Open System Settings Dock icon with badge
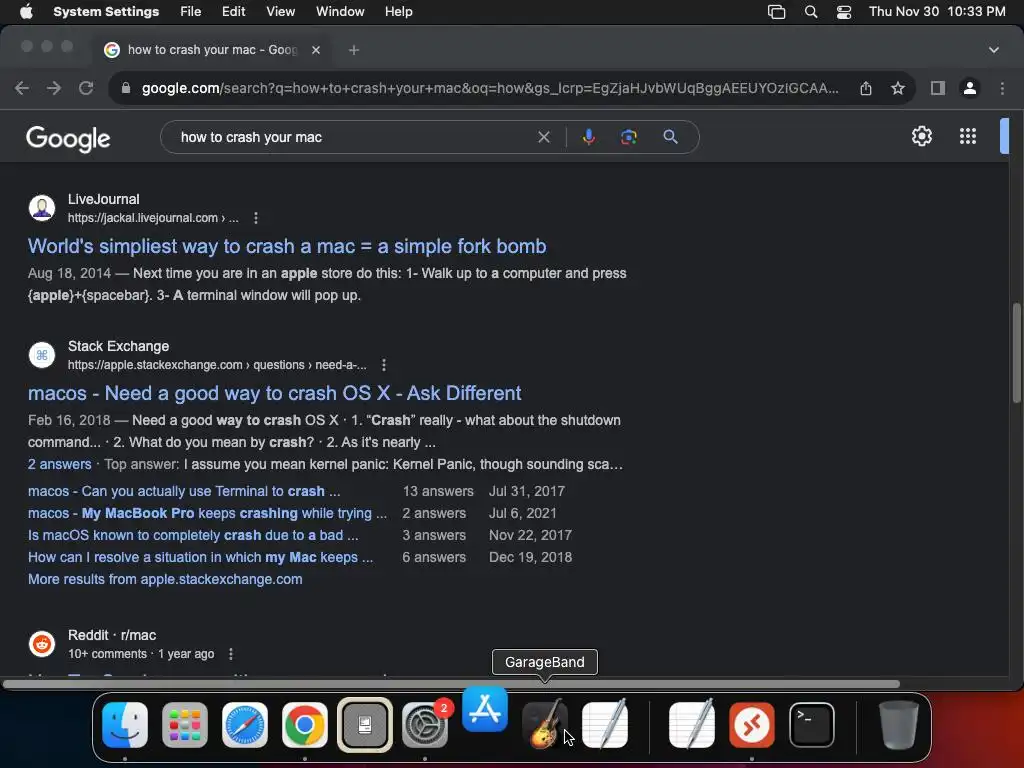The width and height of the screenshot is (1024, 768). [425, 724]
